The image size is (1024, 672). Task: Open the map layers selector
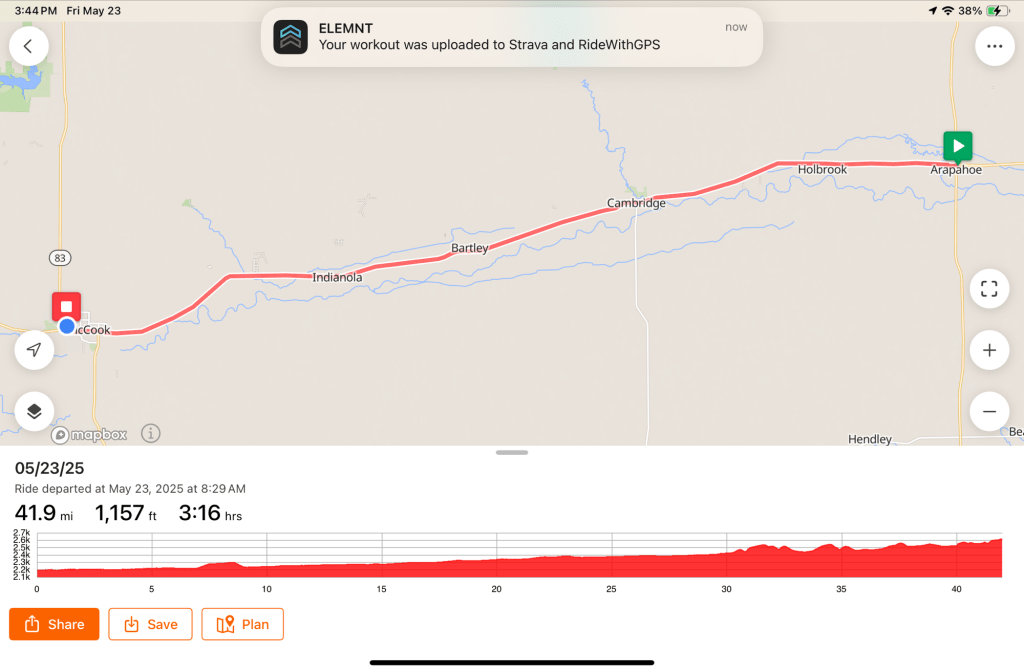pos(34,411)
